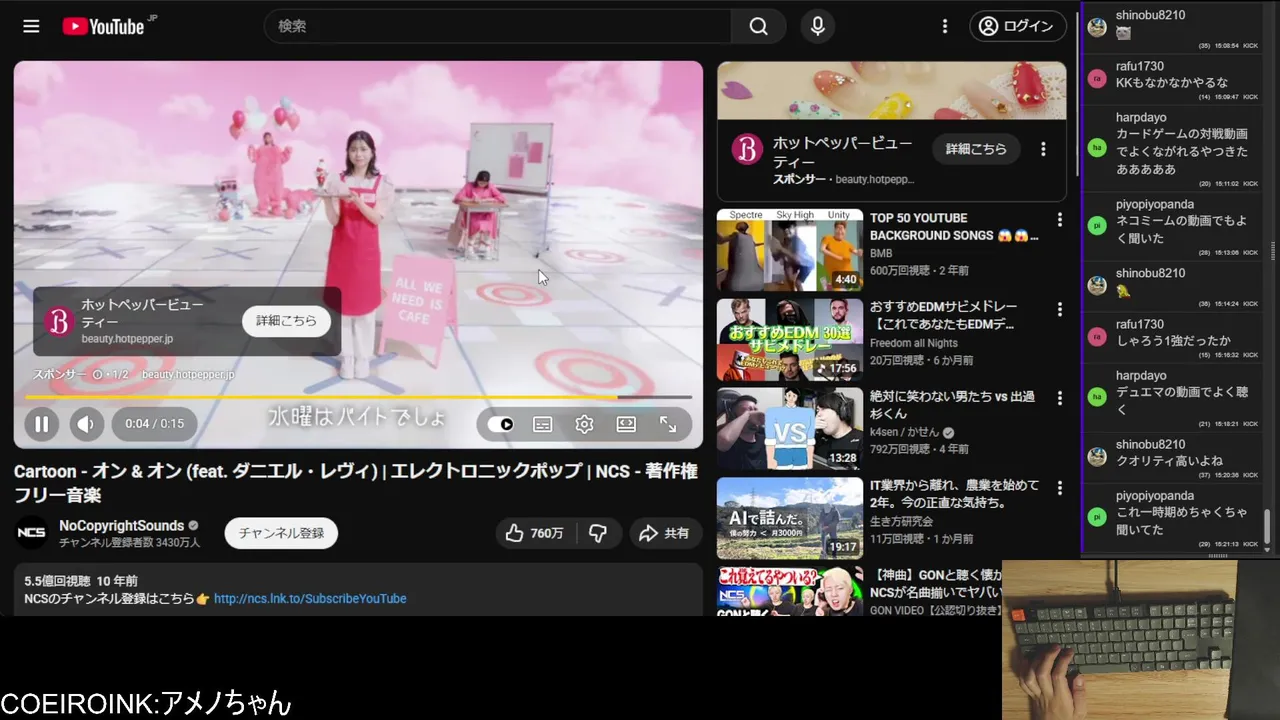
Task: Click the beauty.hotpepper.jp link under the player
Action: tap(188, 374)
